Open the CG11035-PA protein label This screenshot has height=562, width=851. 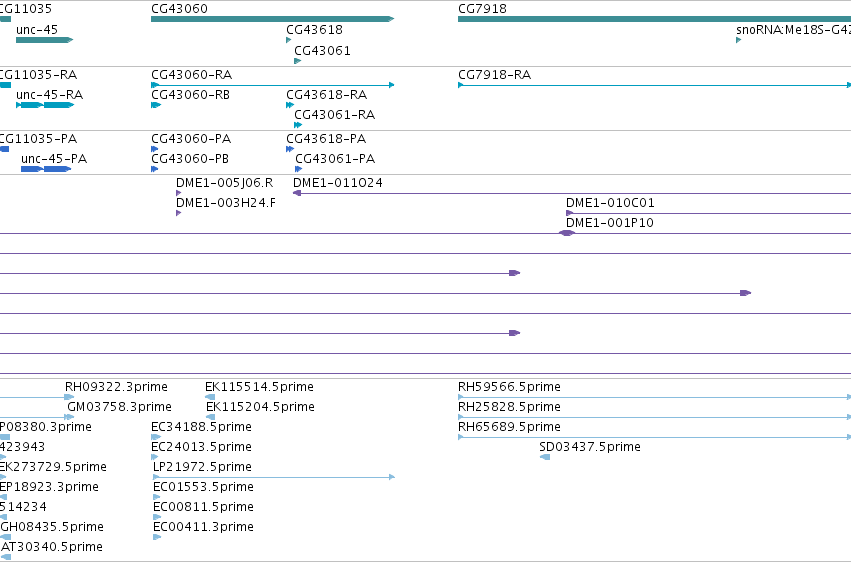(x=37, y=139)
